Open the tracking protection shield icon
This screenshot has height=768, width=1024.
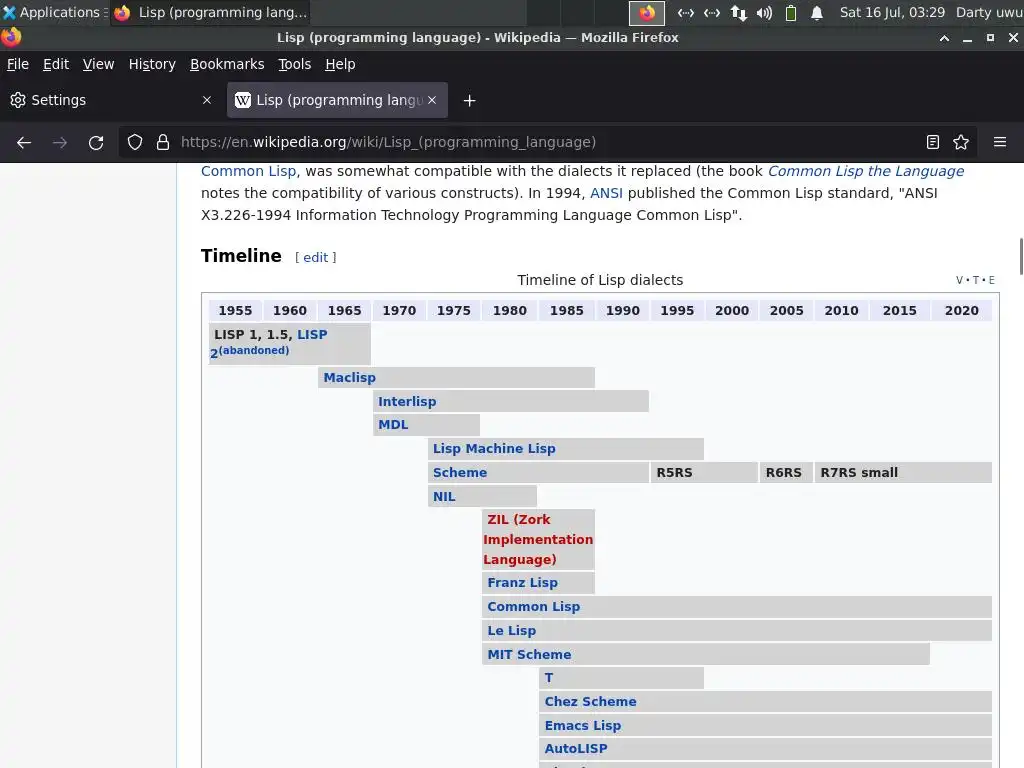(x=135, y=142)
